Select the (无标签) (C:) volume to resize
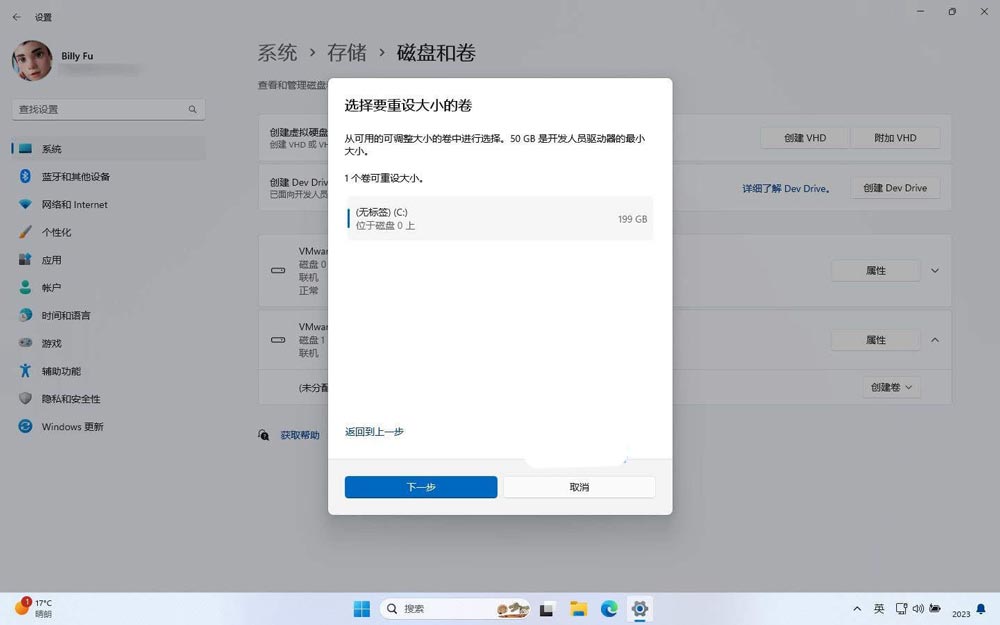 coord(498,218)
